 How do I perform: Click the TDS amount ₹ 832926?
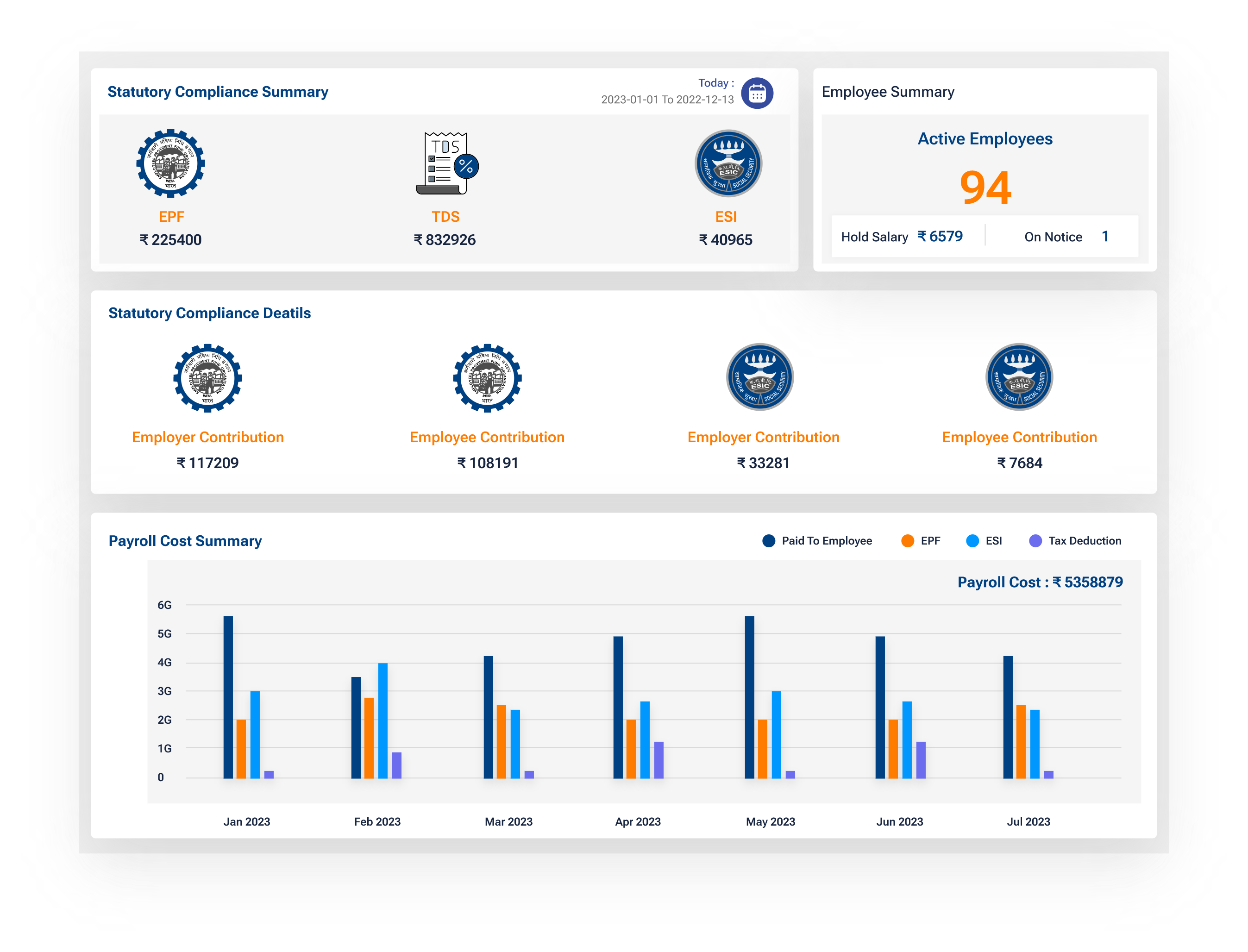tap(445, 240)
